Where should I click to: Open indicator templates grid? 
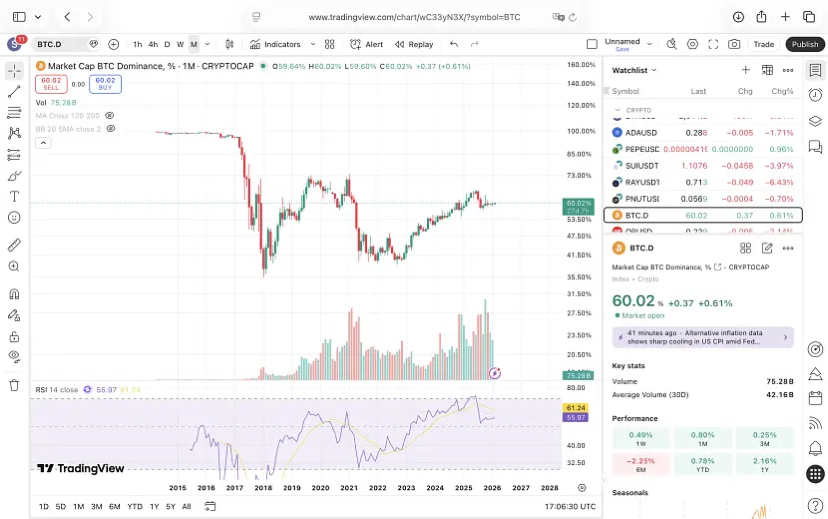(x=330, y=44)
